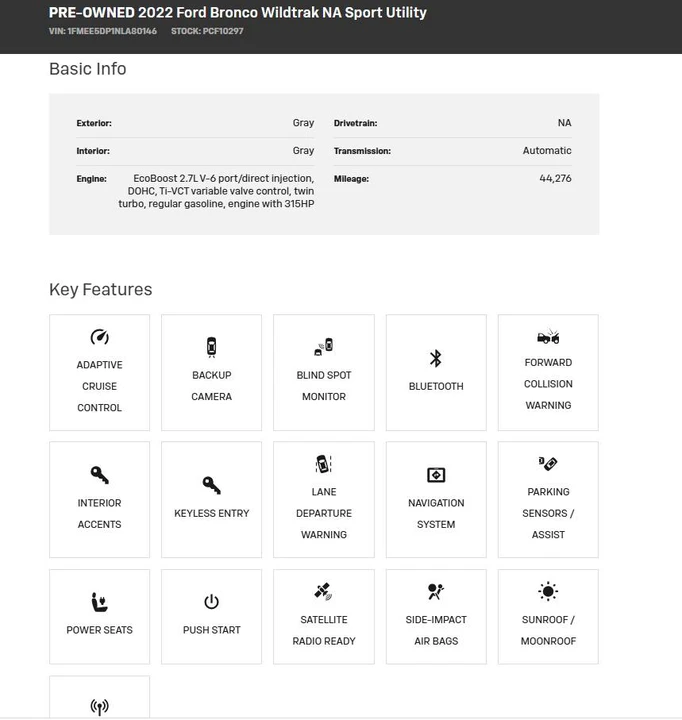Click the Key Features heading

click(101, 290)
